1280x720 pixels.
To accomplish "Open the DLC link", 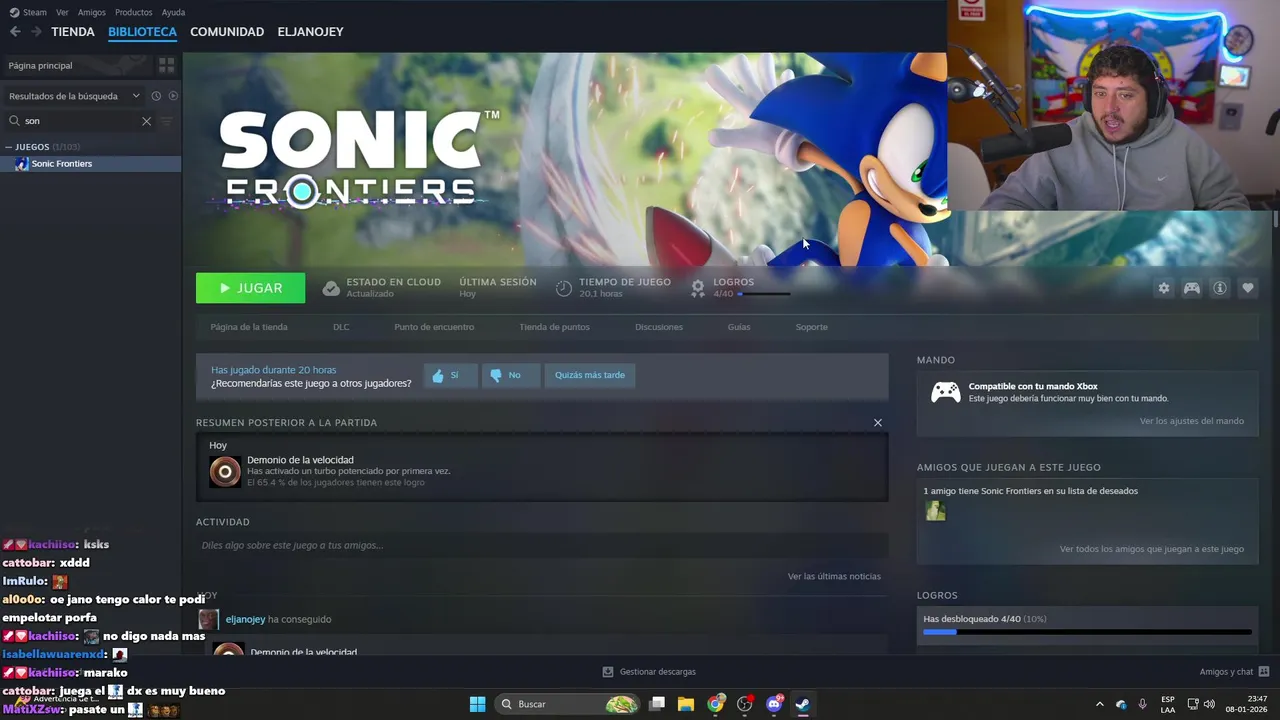I will tap(341, 327).
